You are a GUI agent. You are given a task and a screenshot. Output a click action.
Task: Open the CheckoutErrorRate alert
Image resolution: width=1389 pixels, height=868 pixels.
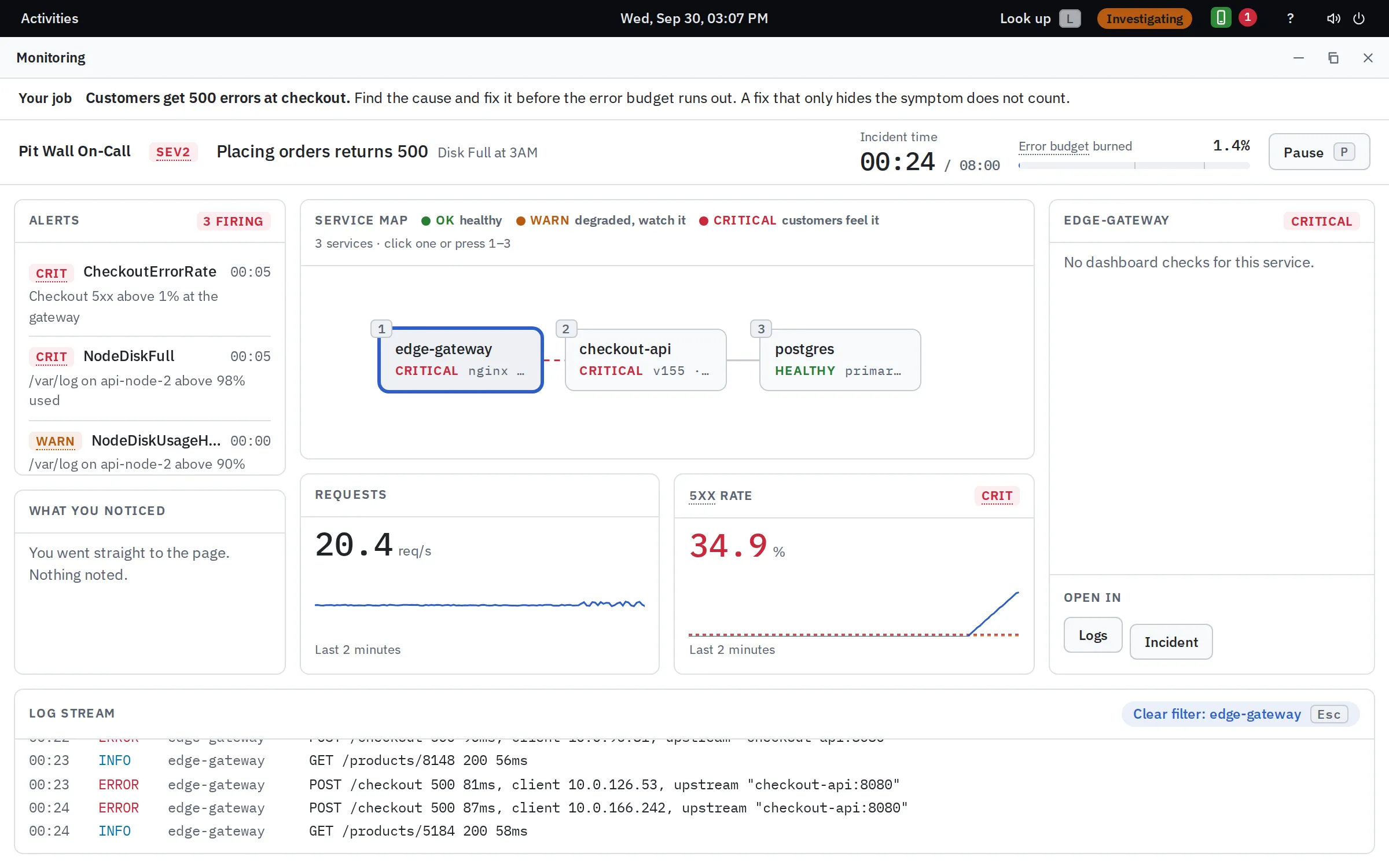click(150, 293)
